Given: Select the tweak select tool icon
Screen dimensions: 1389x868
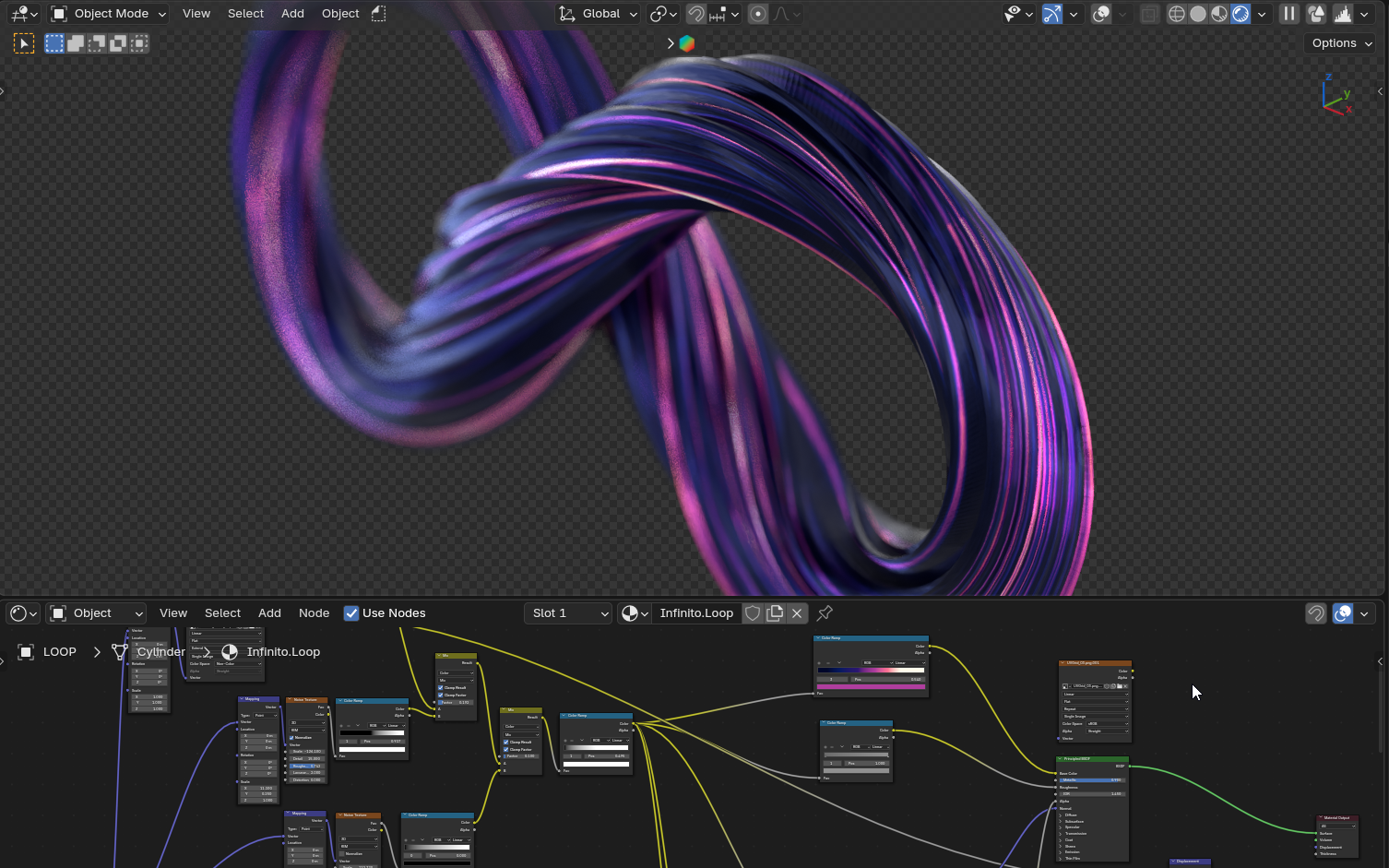Looking at the screenshot, I should click(x=24, y=43).
